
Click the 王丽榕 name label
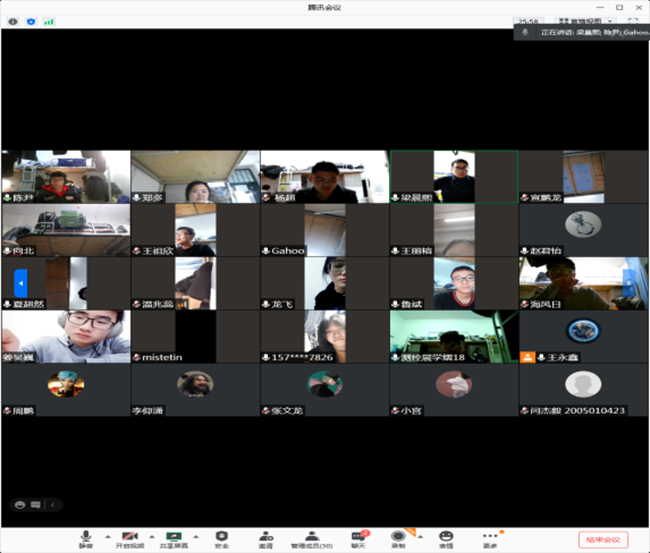point(416,251)
